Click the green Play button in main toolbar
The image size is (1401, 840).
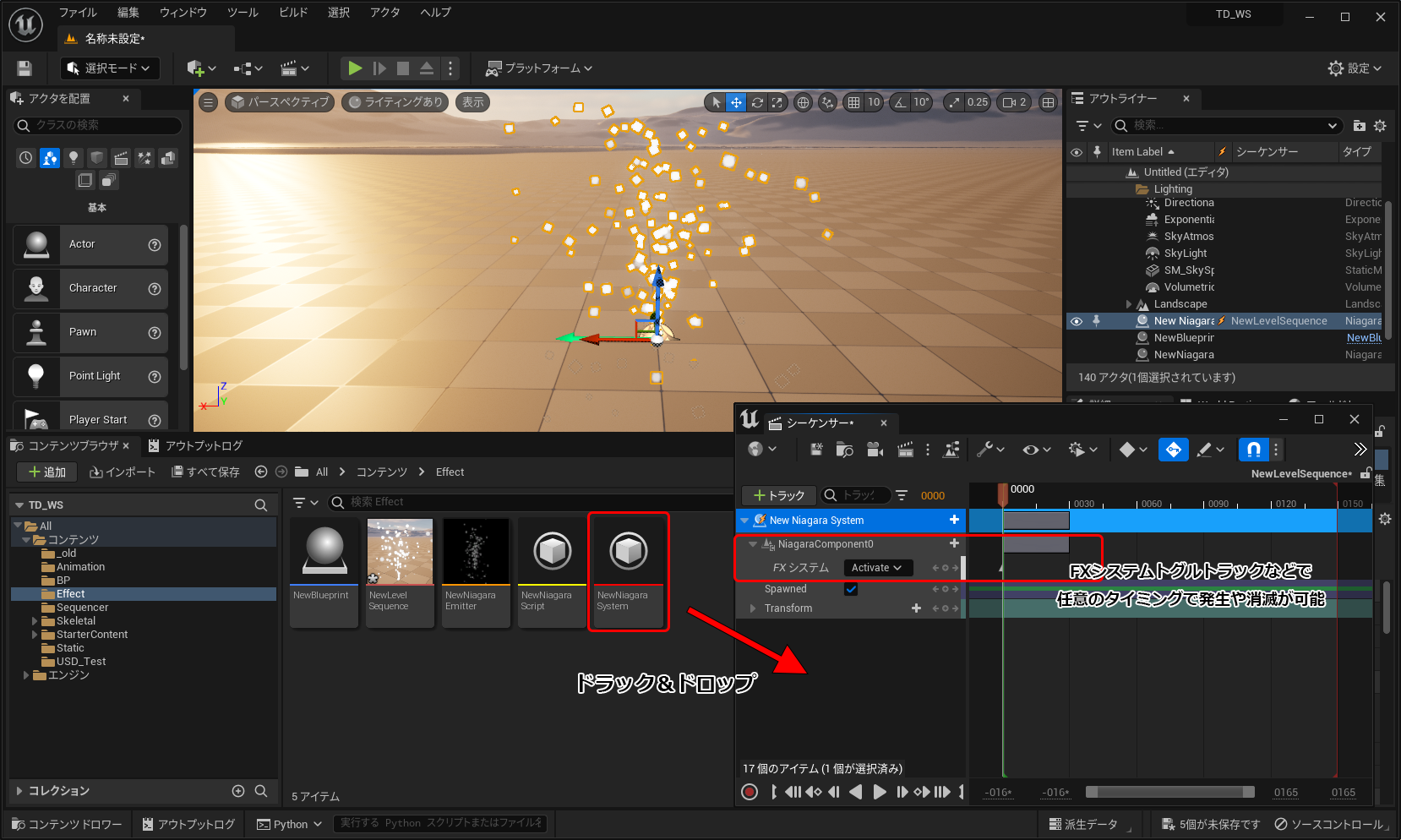coord(355,68)
